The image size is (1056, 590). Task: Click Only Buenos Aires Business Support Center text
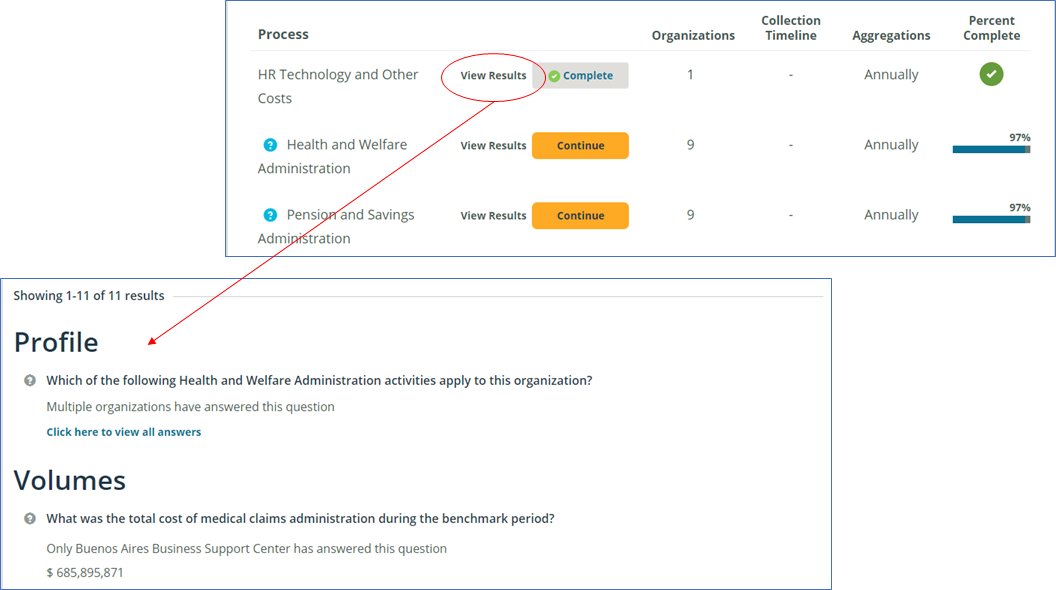pos(246,549)
